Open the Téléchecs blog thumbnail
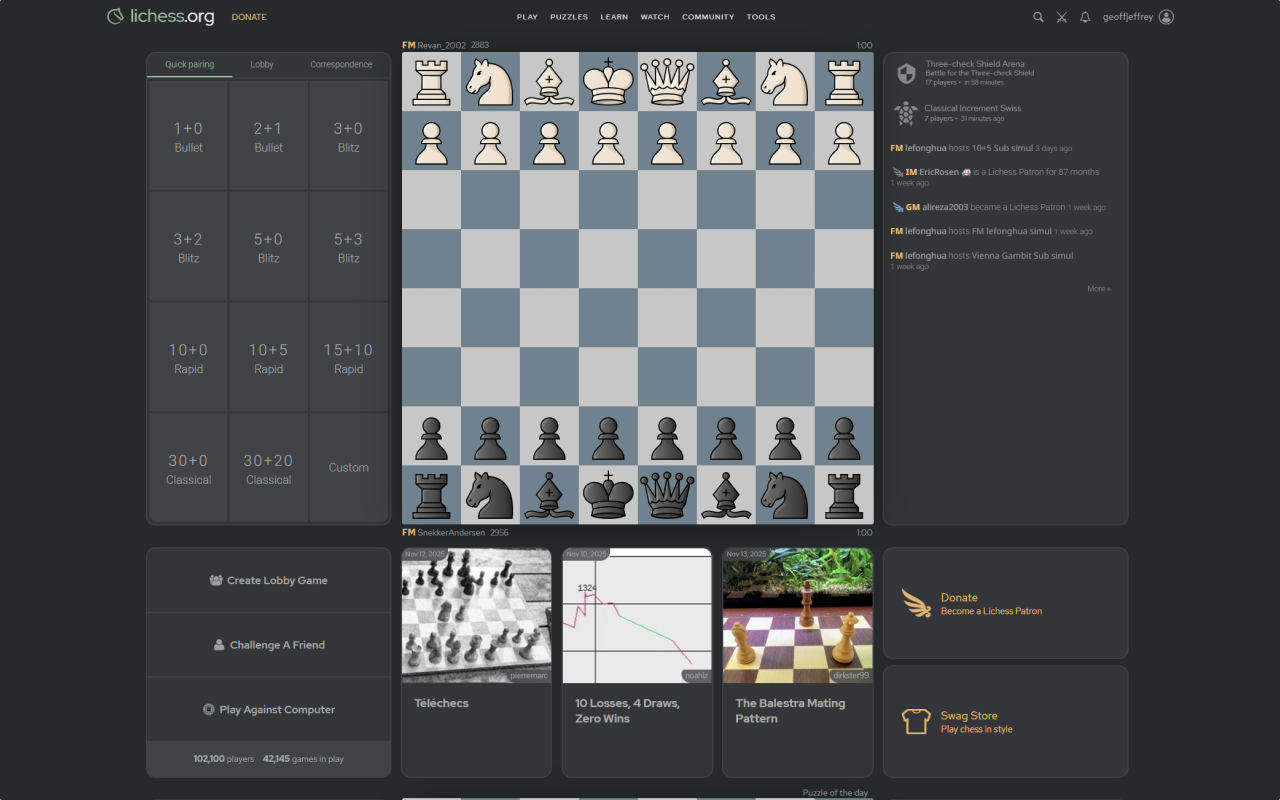This screenshot has width=1280, height=800. [x=476, y=615]
